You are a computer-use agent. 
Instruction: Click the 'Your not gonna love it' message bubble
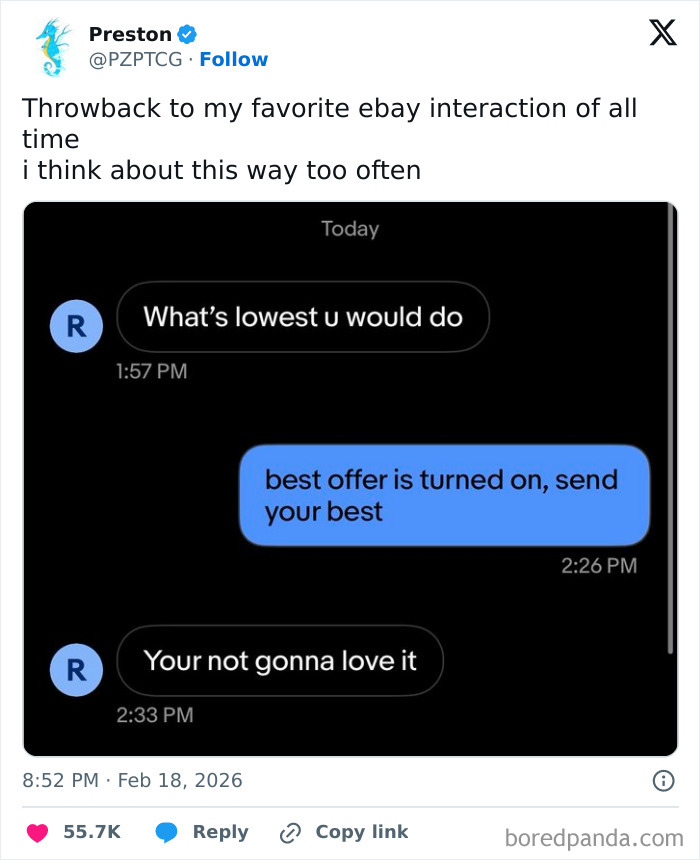click(280, 660)
